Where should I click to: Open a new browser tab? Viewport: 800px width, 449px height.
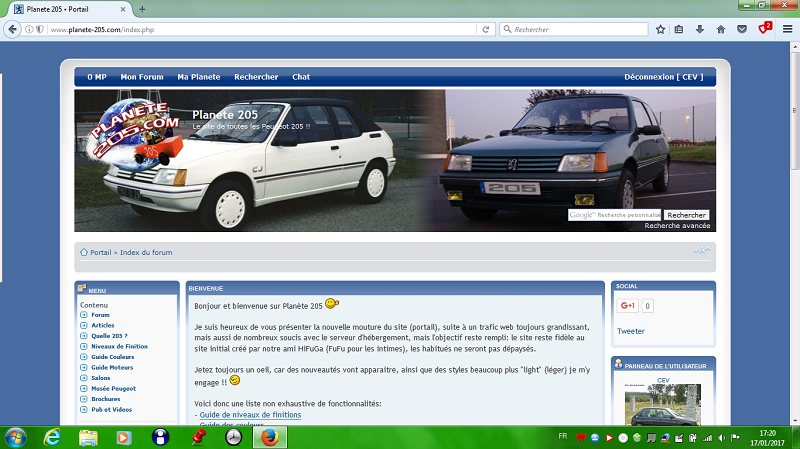142,9
